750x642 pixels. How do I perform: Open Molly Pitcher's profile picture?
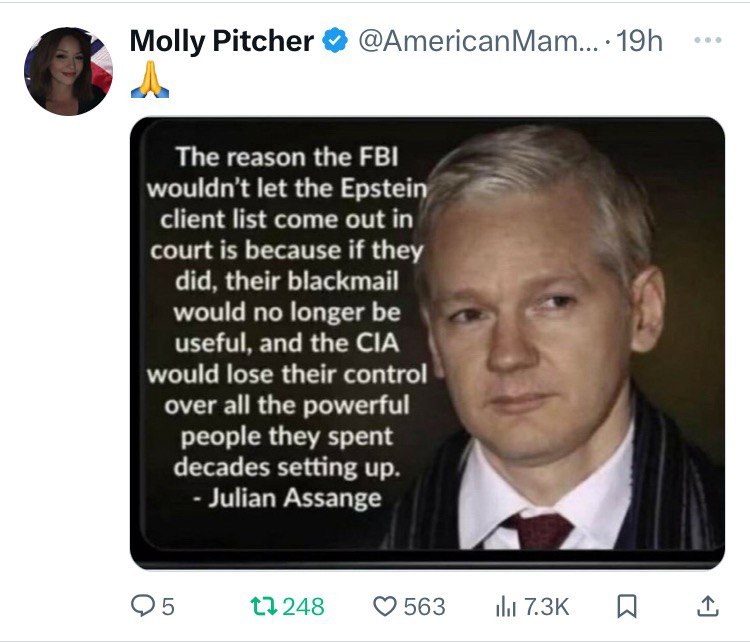coord(68,71)
